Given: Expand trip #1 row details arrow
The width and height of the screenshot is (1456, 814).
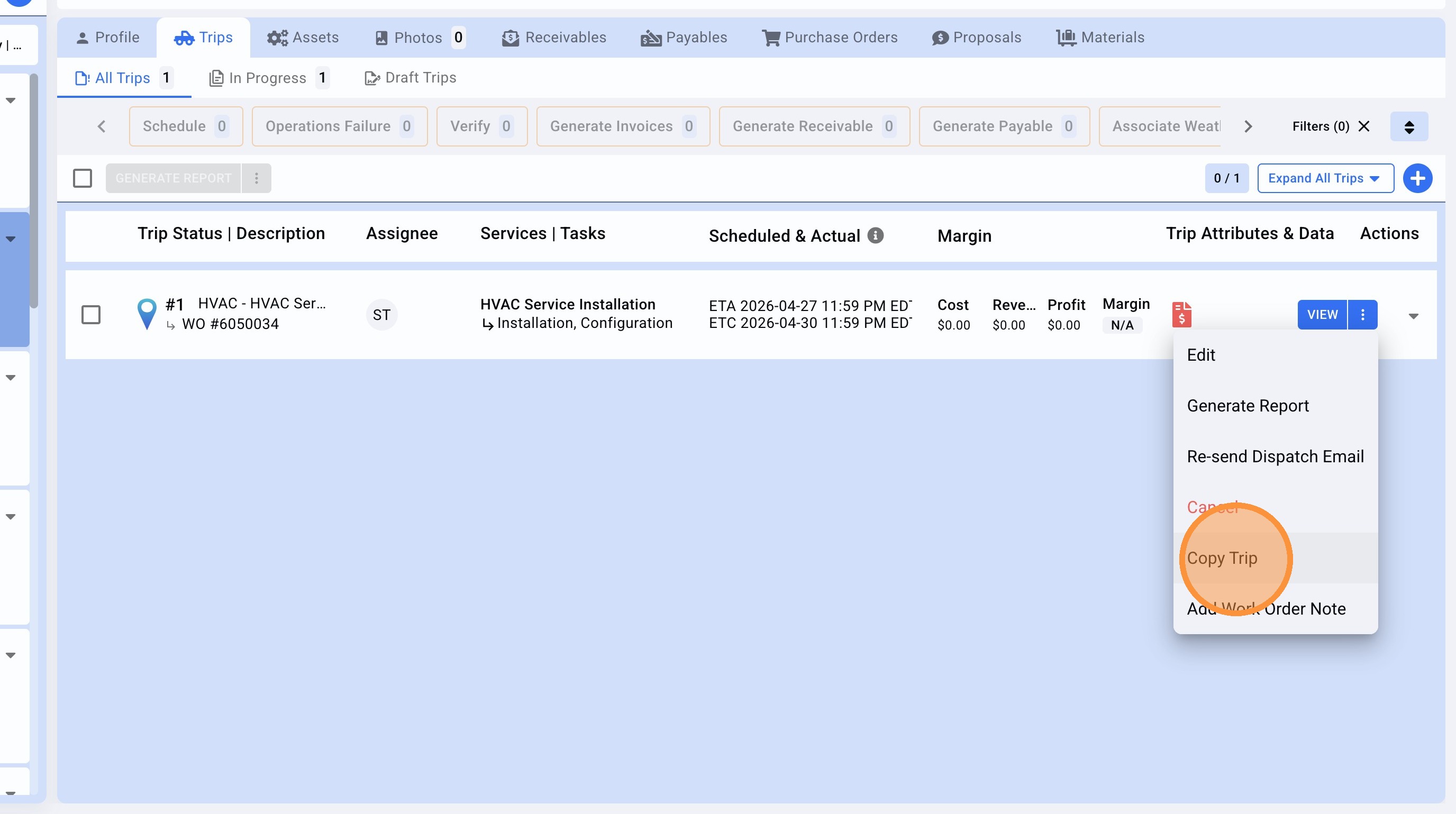Looking at the screenshot, I should [x=1413, y=316].
